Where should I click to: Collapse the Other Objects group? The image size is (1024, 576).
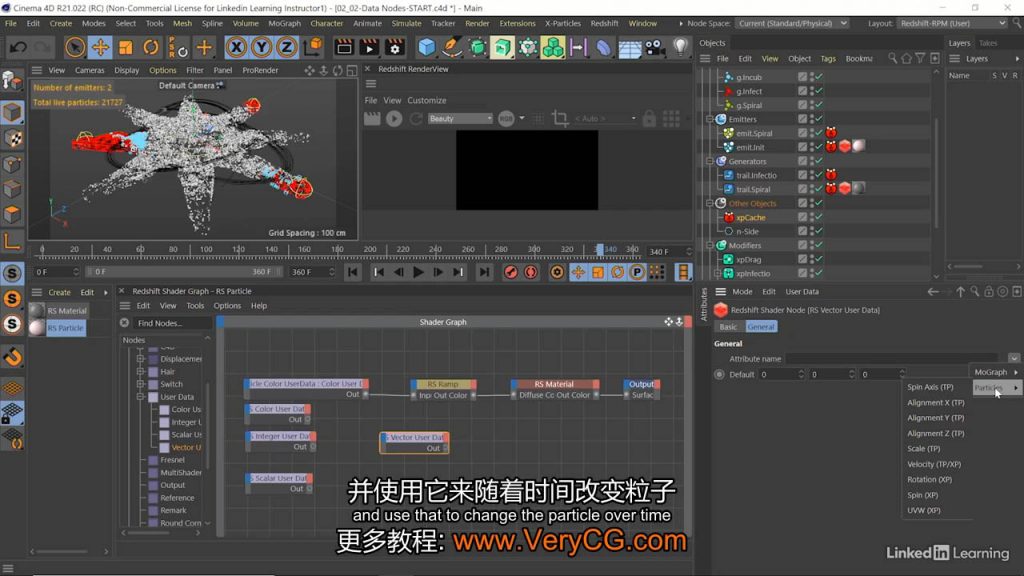click(710, 203)
